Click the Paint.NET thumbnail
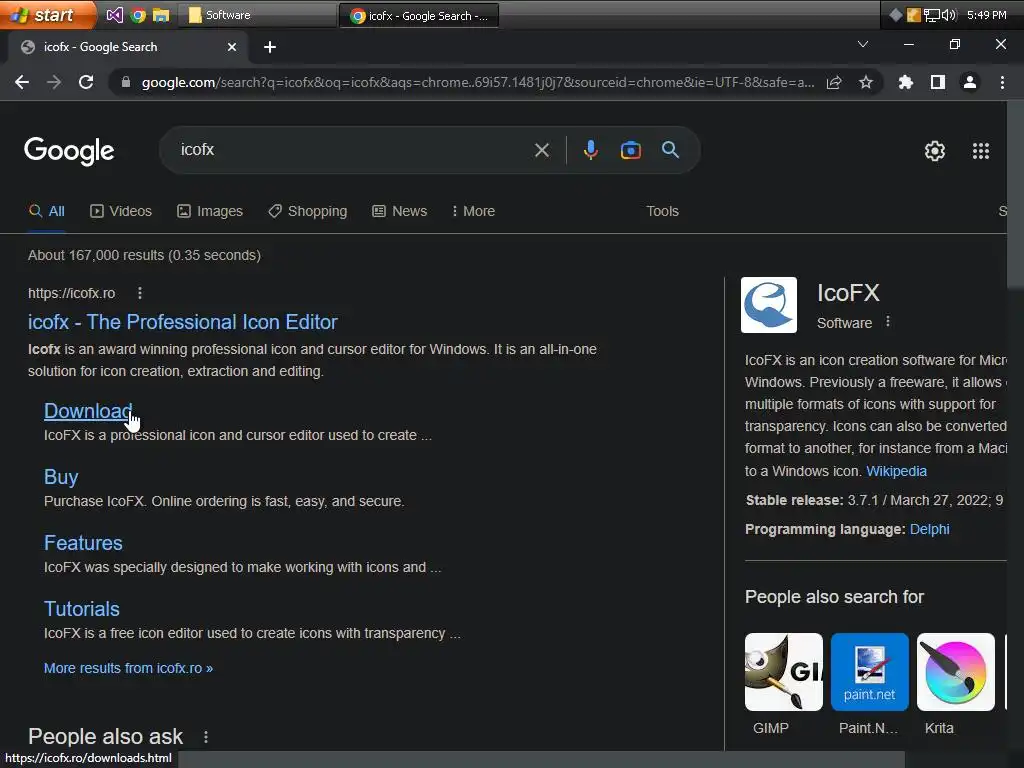The height and width of the screenshot is (768, 1024). click(869, 672)
